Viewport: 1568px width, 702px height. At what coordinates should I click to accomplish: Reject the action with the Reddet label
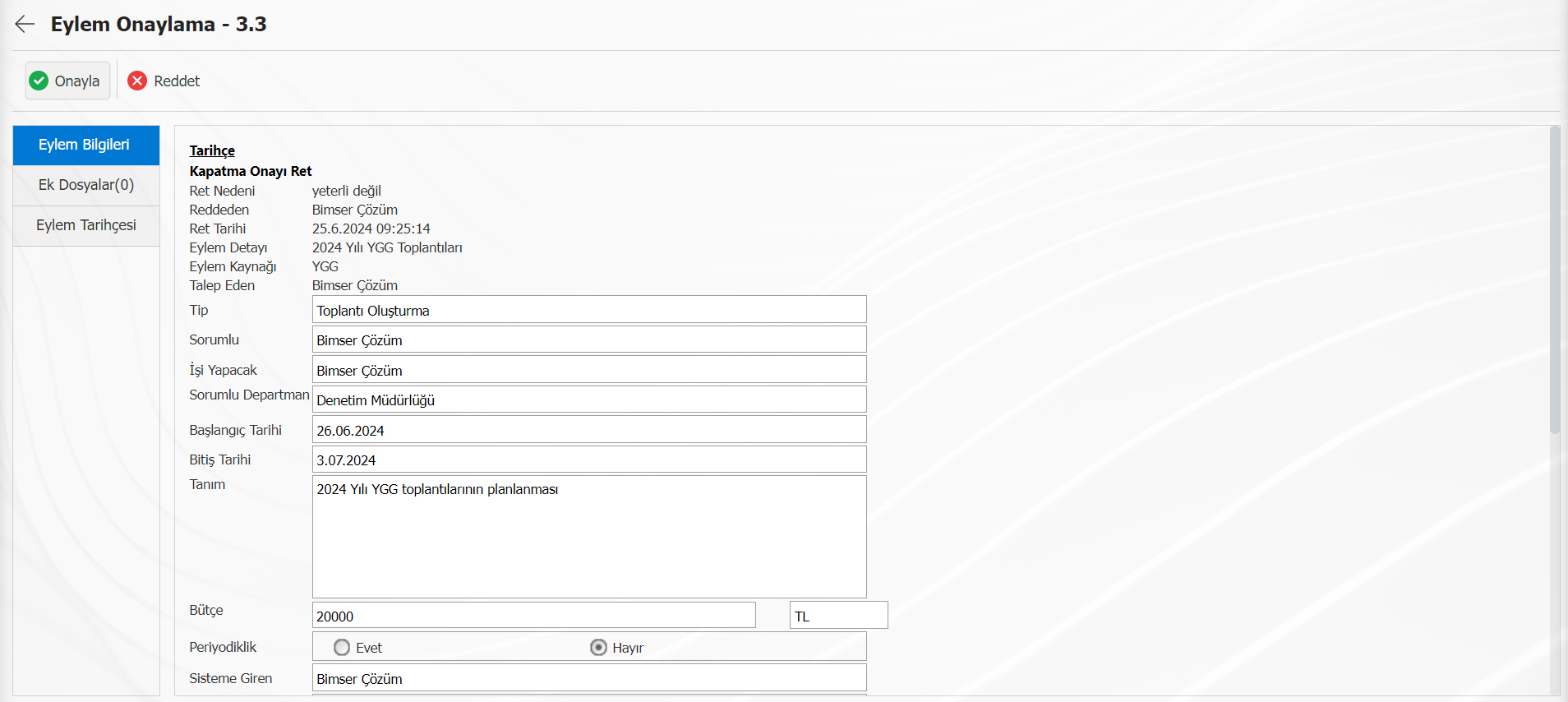177,81
